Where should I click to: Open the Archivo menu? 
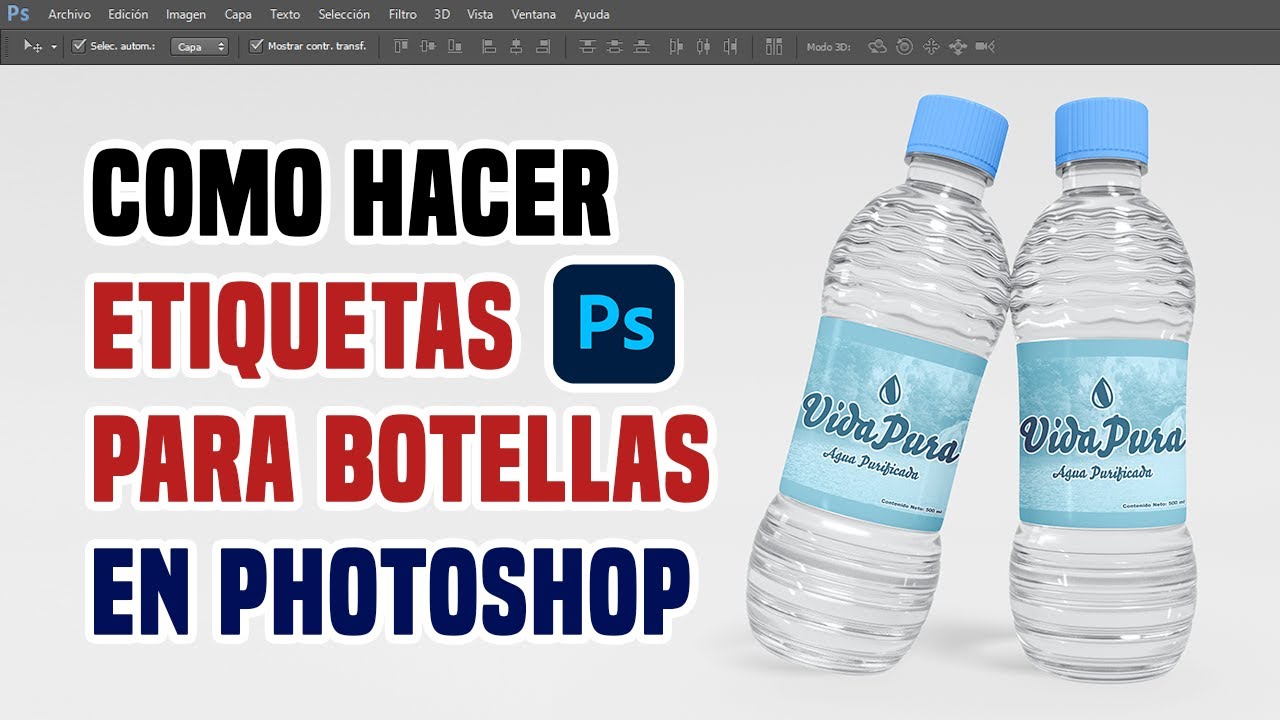coord(69,15)
